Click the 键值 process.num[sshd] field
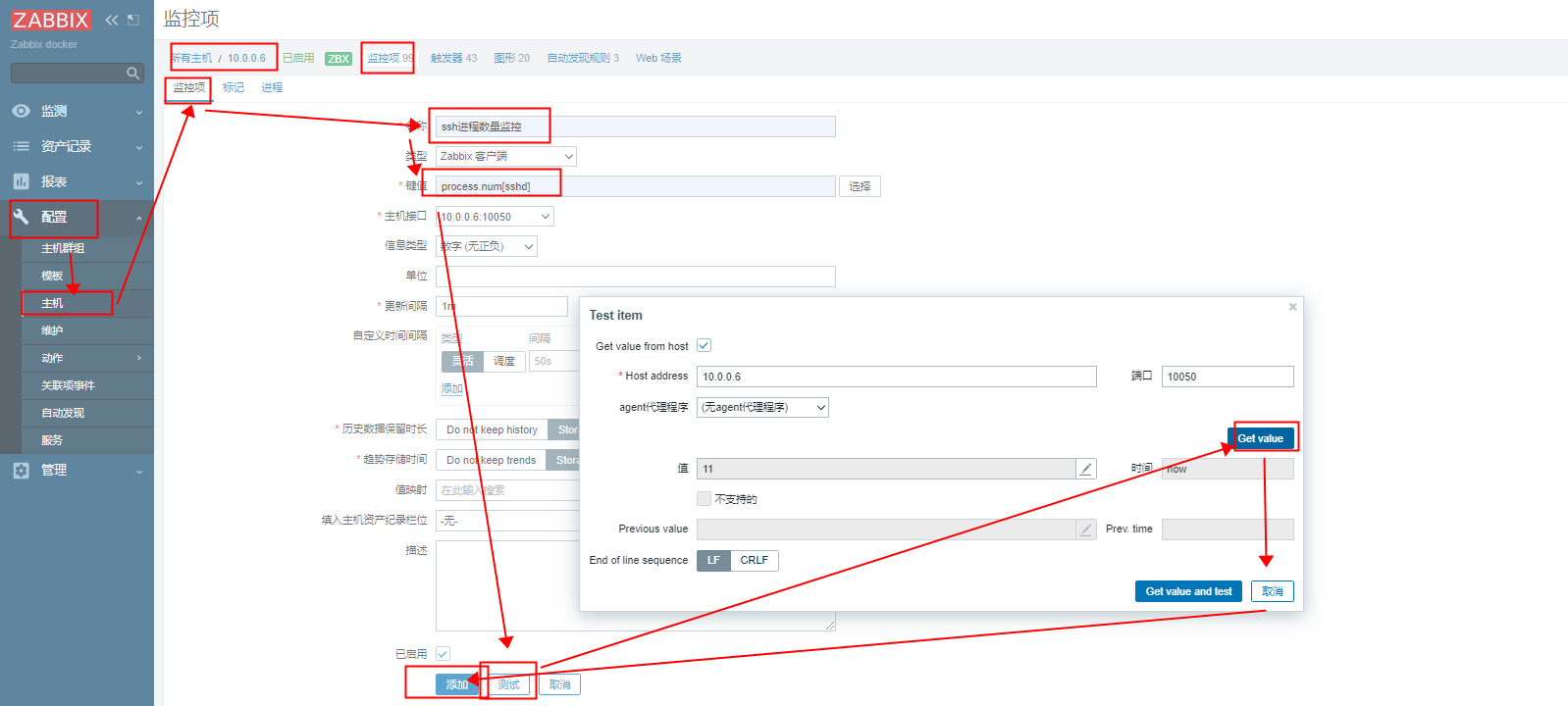 click(x=635, y=186)
